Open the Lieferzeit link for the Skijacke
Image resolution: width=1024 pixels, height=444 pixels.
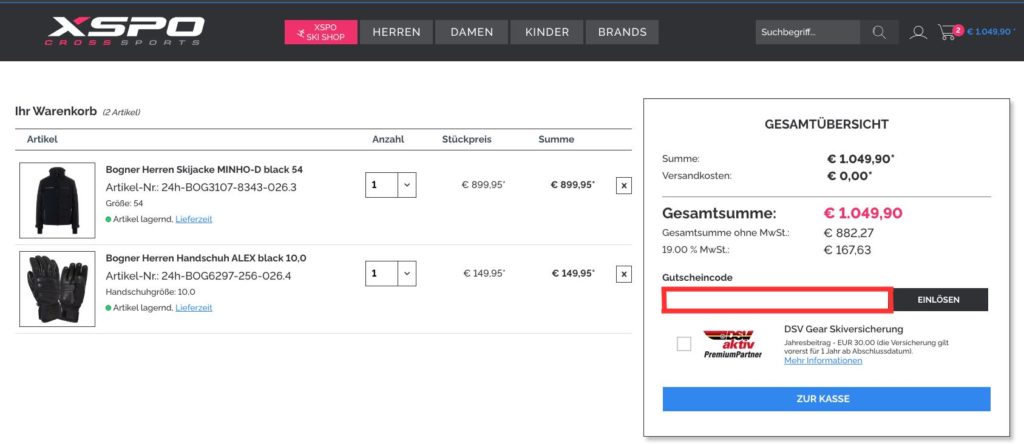pyautogui.click(x=194, y=219)
